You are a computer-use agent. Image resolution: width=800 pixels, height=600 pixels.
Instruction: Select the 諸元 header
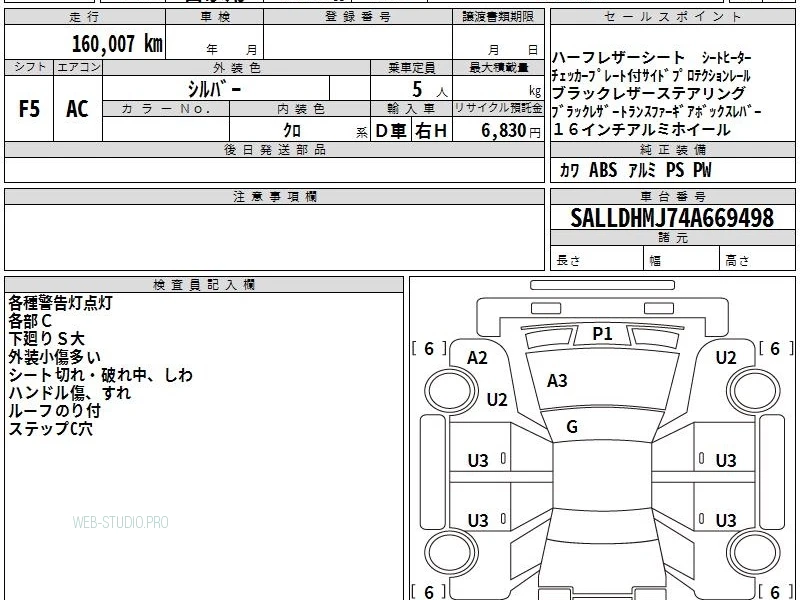click(672, 238)
